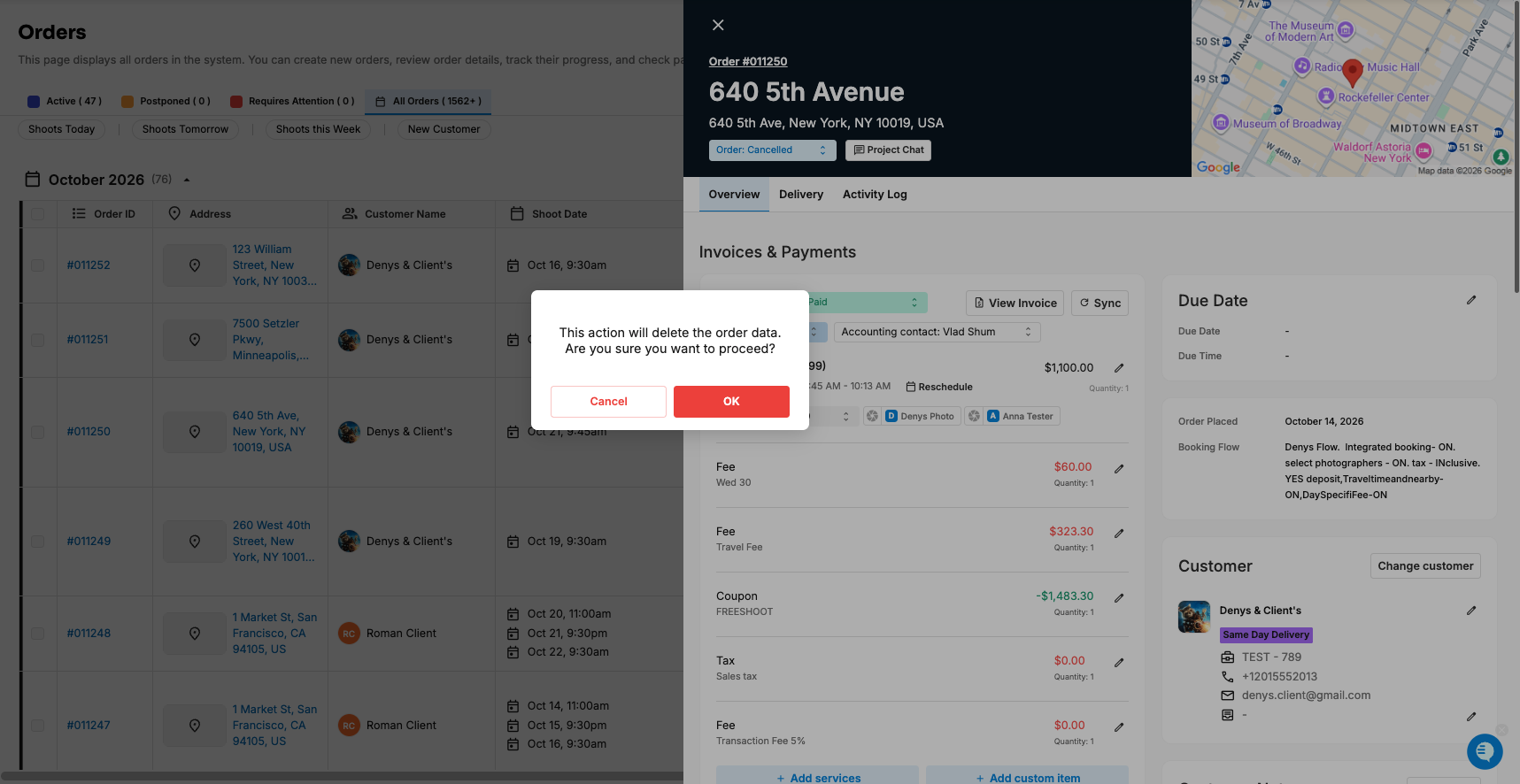Confirm deletion with the OK button
This screenshot has width=1520, height=784.
coord(731,401)
